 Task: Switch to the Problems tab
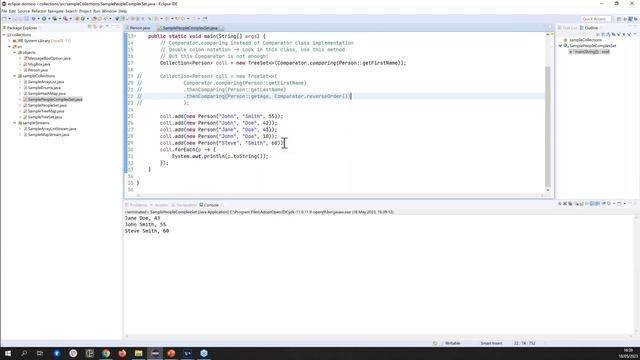click(x=136, y=205)
